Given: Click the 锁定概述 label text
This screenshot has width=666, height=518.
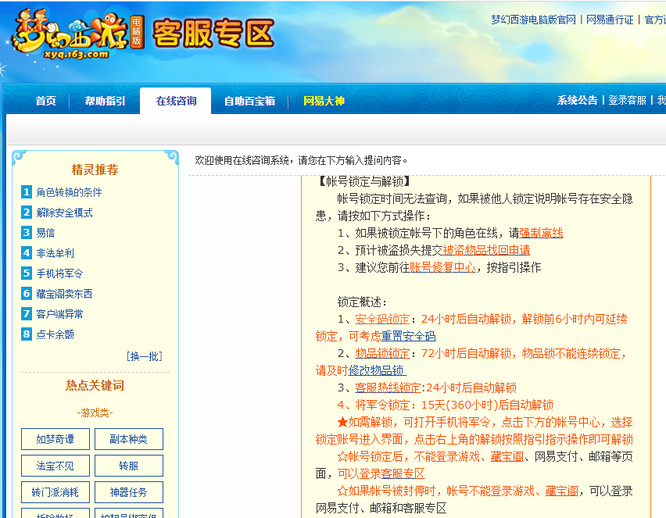Looking at the screenshot, I should click(362, 302).
